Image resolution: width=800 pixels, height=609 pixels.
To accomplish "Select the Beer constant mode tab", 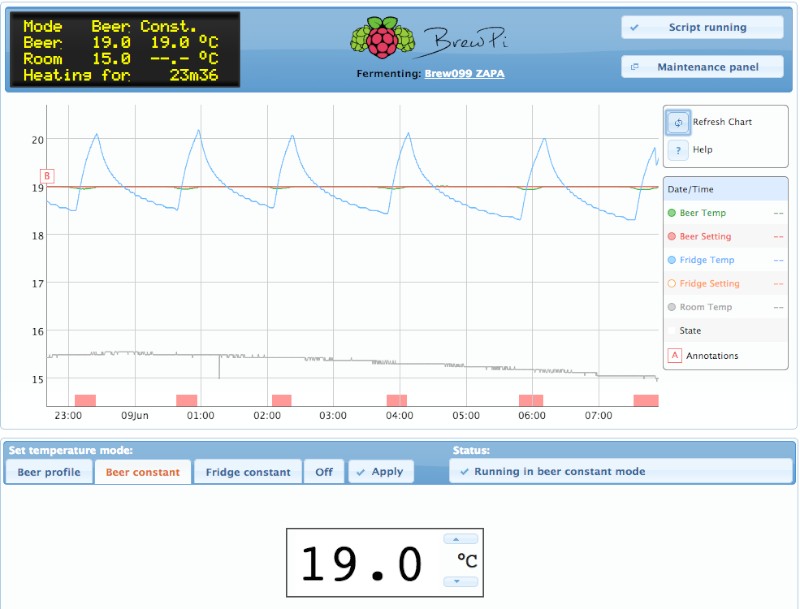I will click(143, 472).
